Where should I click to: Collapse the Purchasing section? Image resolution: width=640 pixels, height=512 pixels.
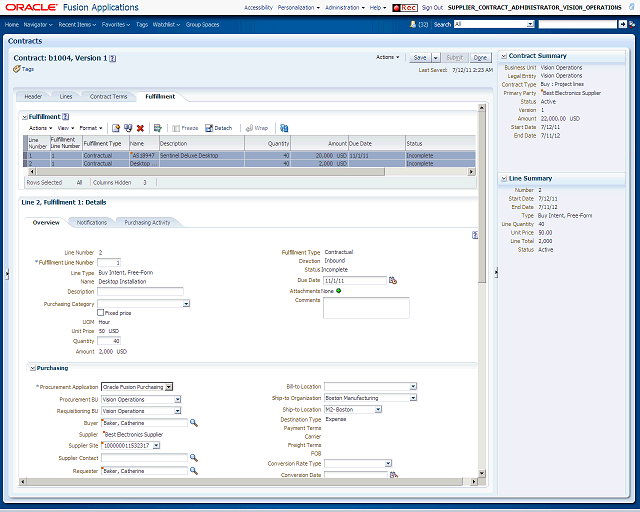click(x=33, y=368)
